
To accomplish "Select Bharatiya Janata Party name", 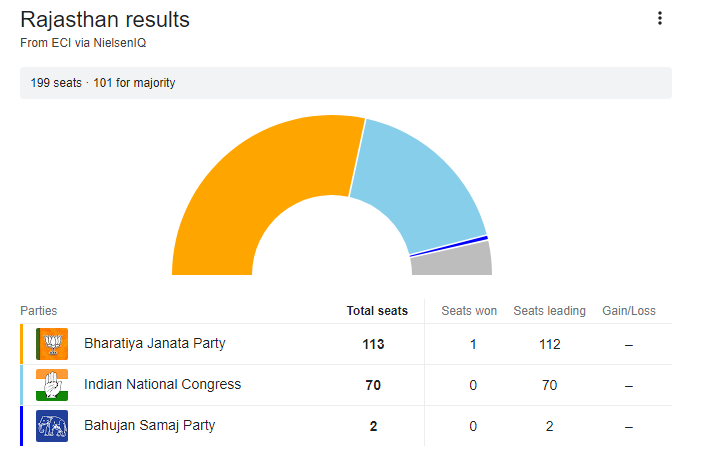I will tap(155, 344).
